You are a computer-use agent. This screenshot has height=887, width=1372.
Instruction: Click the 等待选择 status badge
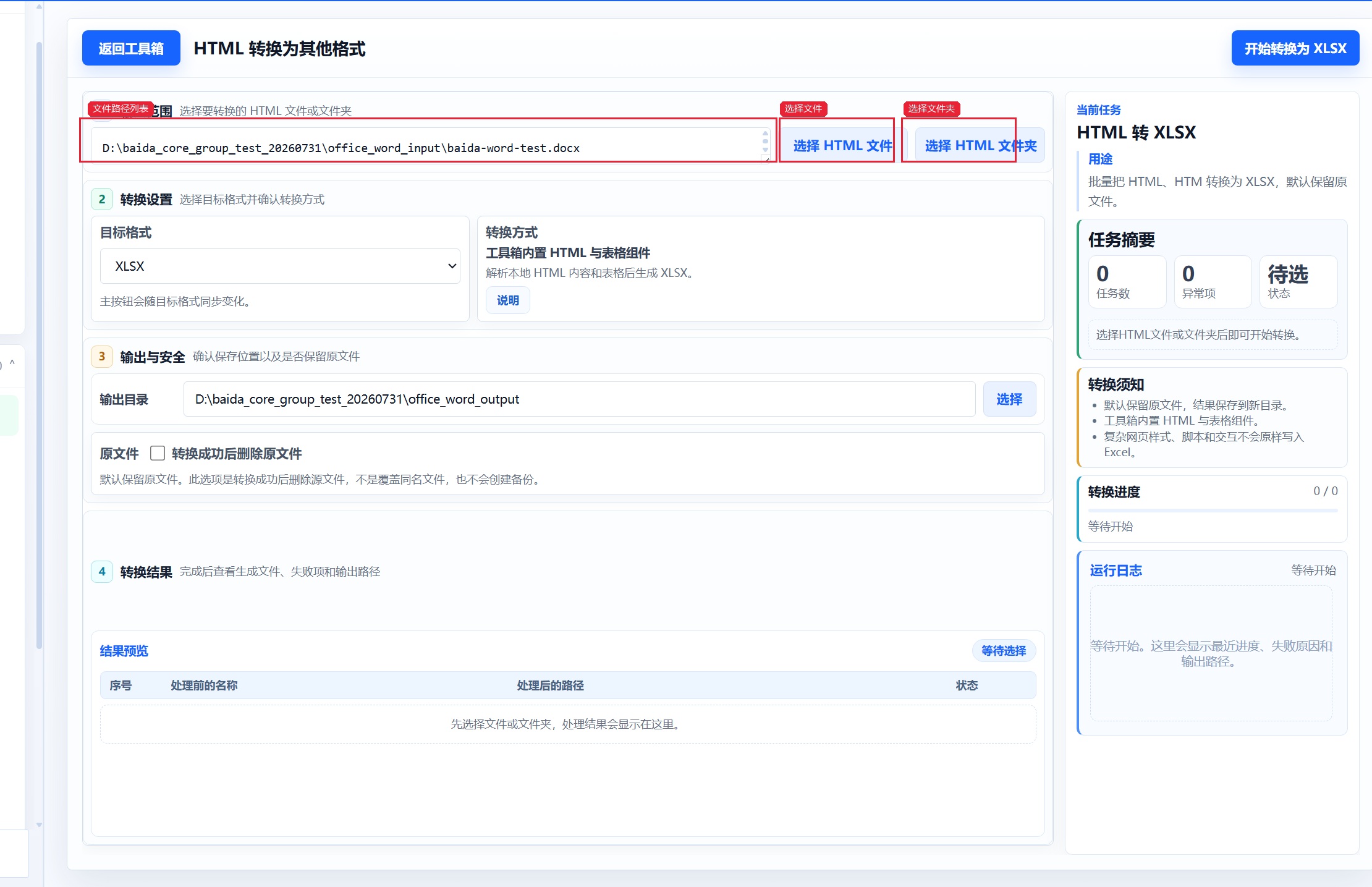click(1004, 650)
